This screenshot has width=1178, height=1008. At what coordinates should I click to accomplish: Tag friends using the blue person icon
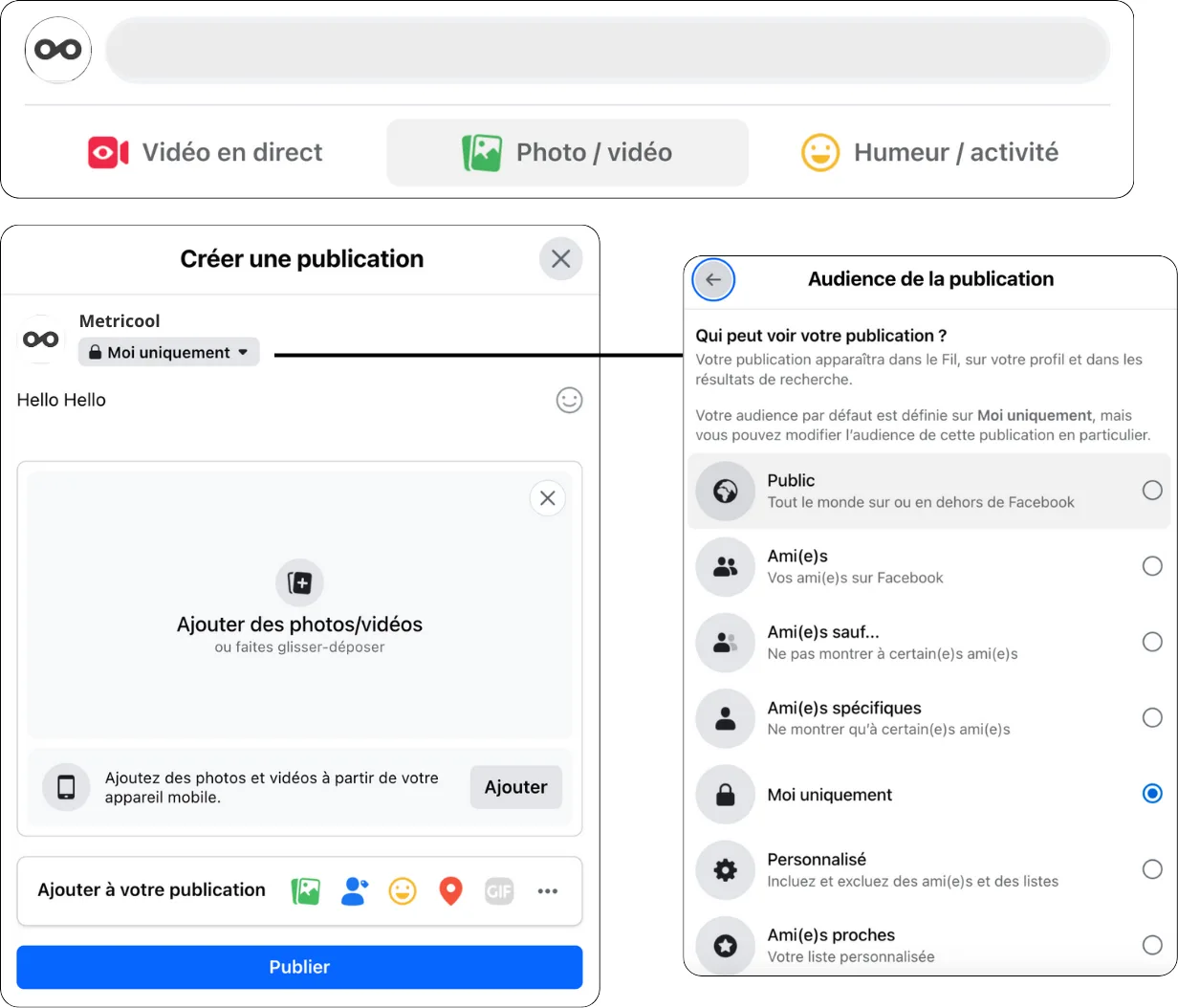point(354,891)
